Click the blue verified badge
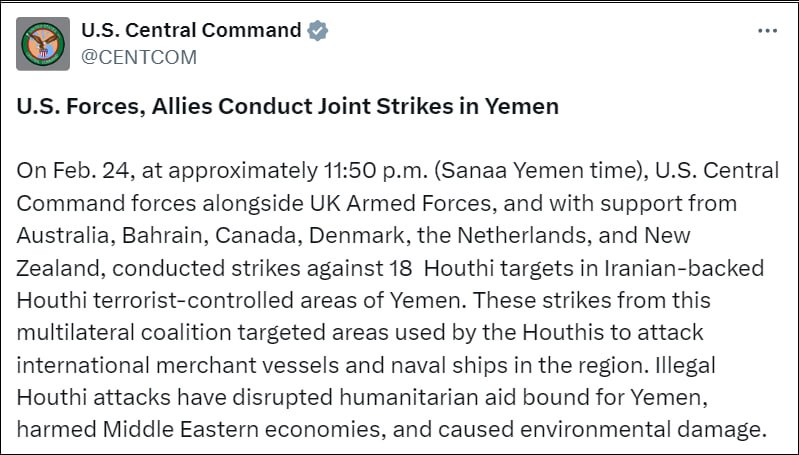 pyautogui.click(x=318, y=31)
